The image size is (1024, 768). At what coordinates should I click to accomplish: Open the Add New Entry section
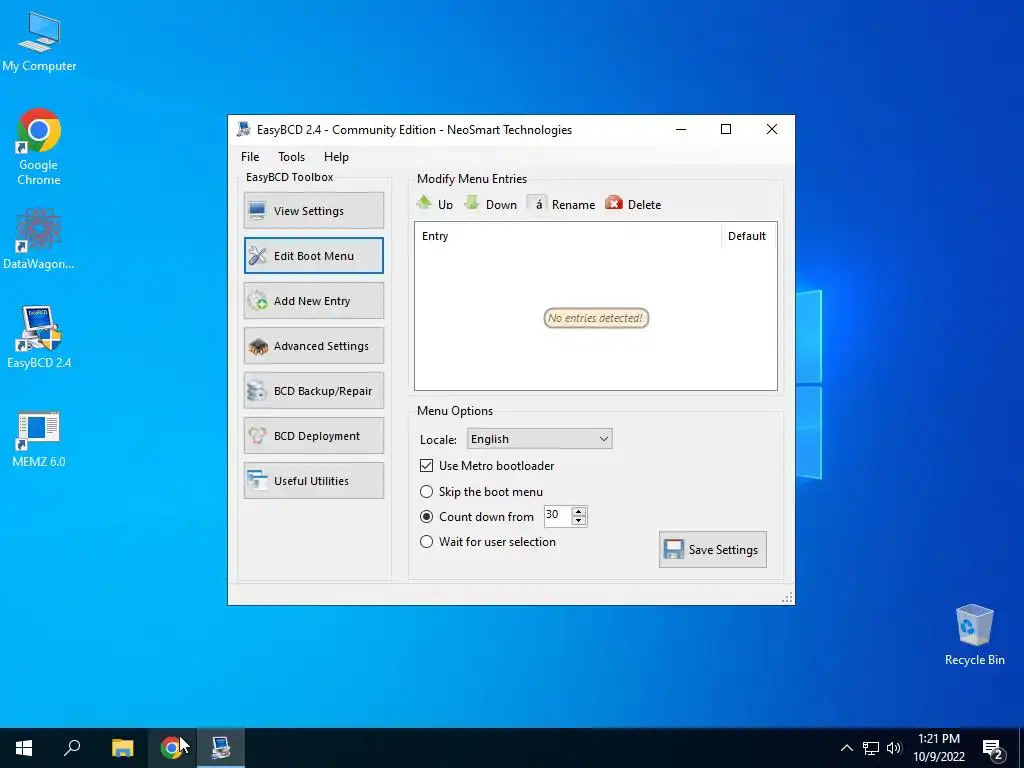pos(313,300)
